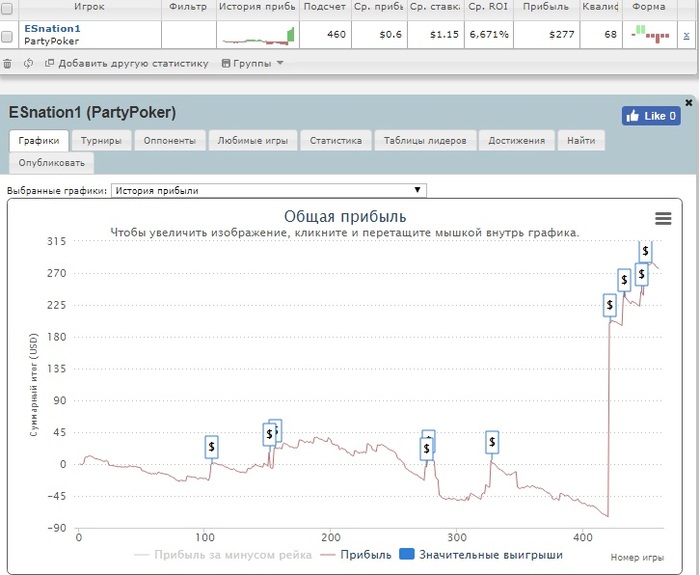
Task: Expand the Группы dropdown
Action: click(252, 63)
